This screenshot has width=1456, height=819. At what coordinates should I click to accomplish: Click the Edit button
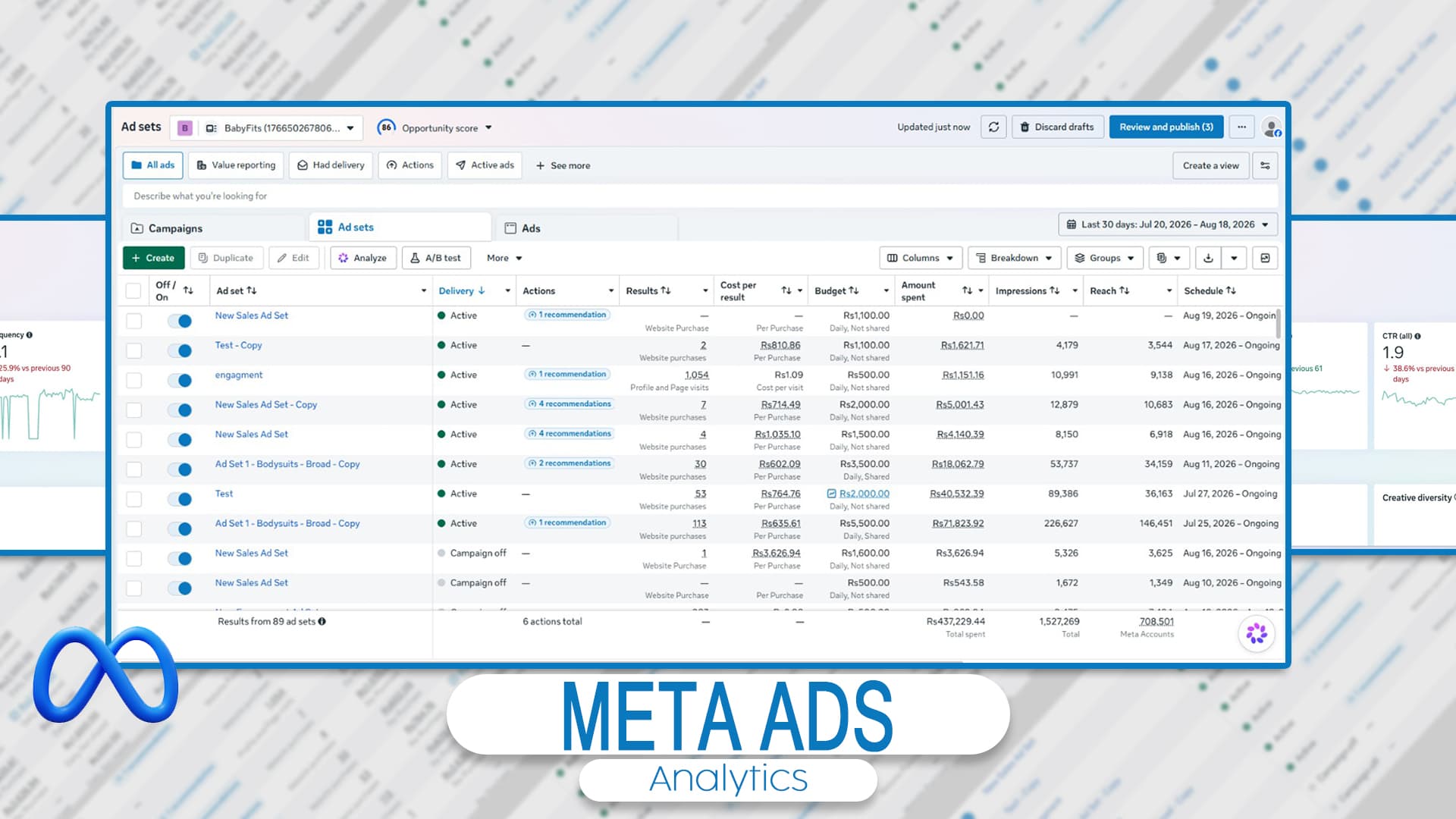[x=293, y=258]
